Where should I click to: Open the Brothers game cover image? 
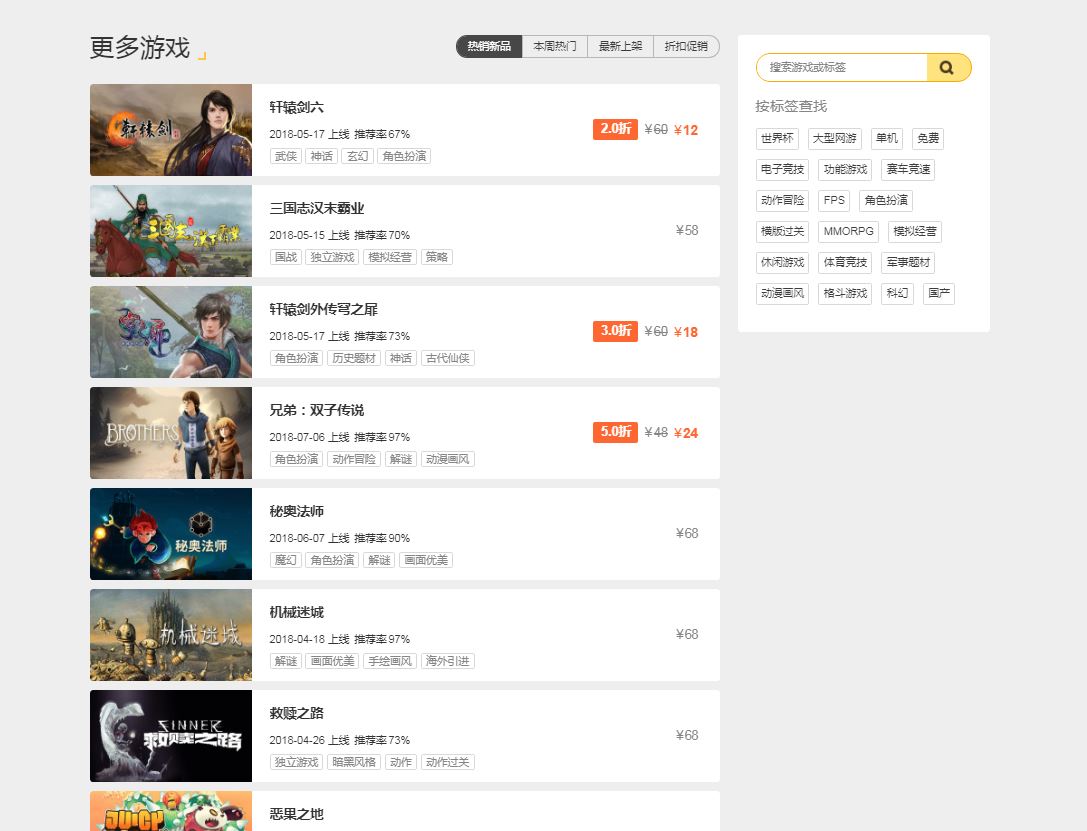pyautogui.click(x=171, y=433)
